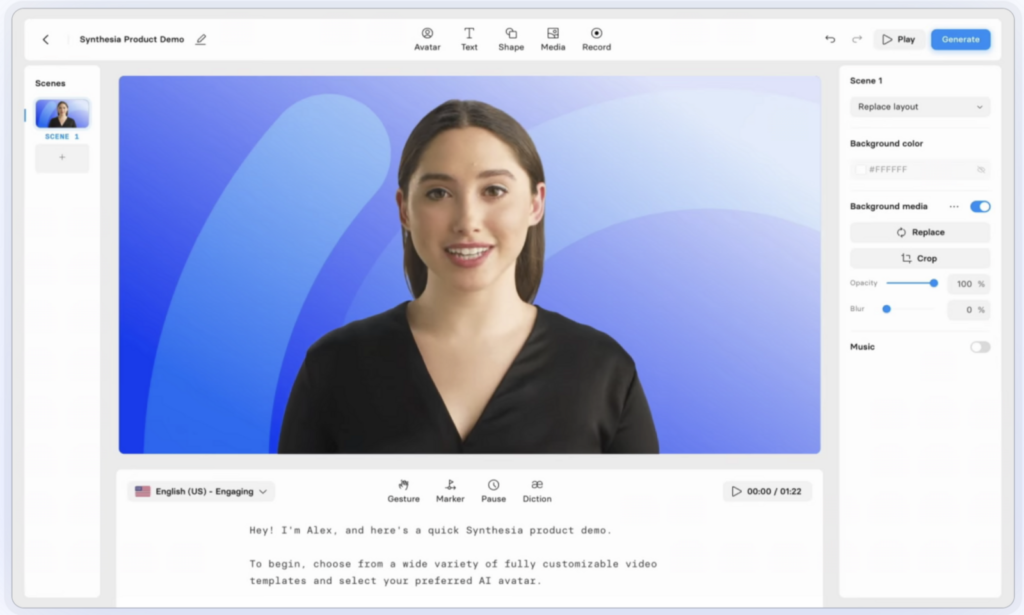Select Scene 1 thumbnail

[62, 112]
